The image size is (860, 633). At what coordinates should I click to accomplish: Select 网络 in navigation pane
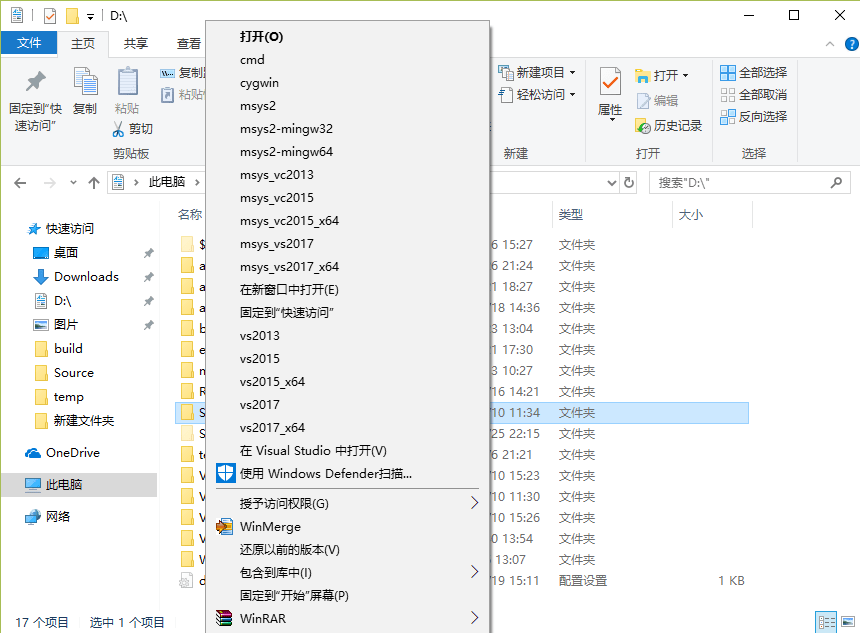(x=58, y=517)
